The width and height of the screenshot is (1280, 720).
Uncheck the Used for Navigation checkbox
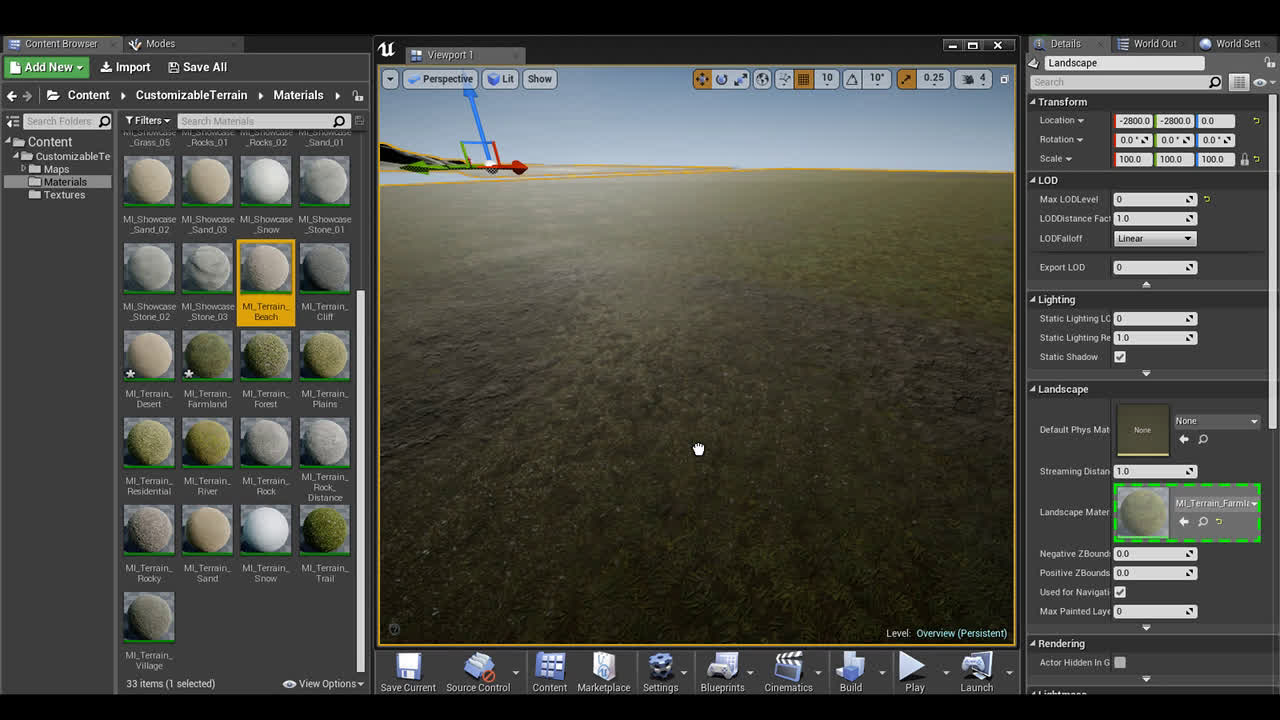(x=1120, y=592)
